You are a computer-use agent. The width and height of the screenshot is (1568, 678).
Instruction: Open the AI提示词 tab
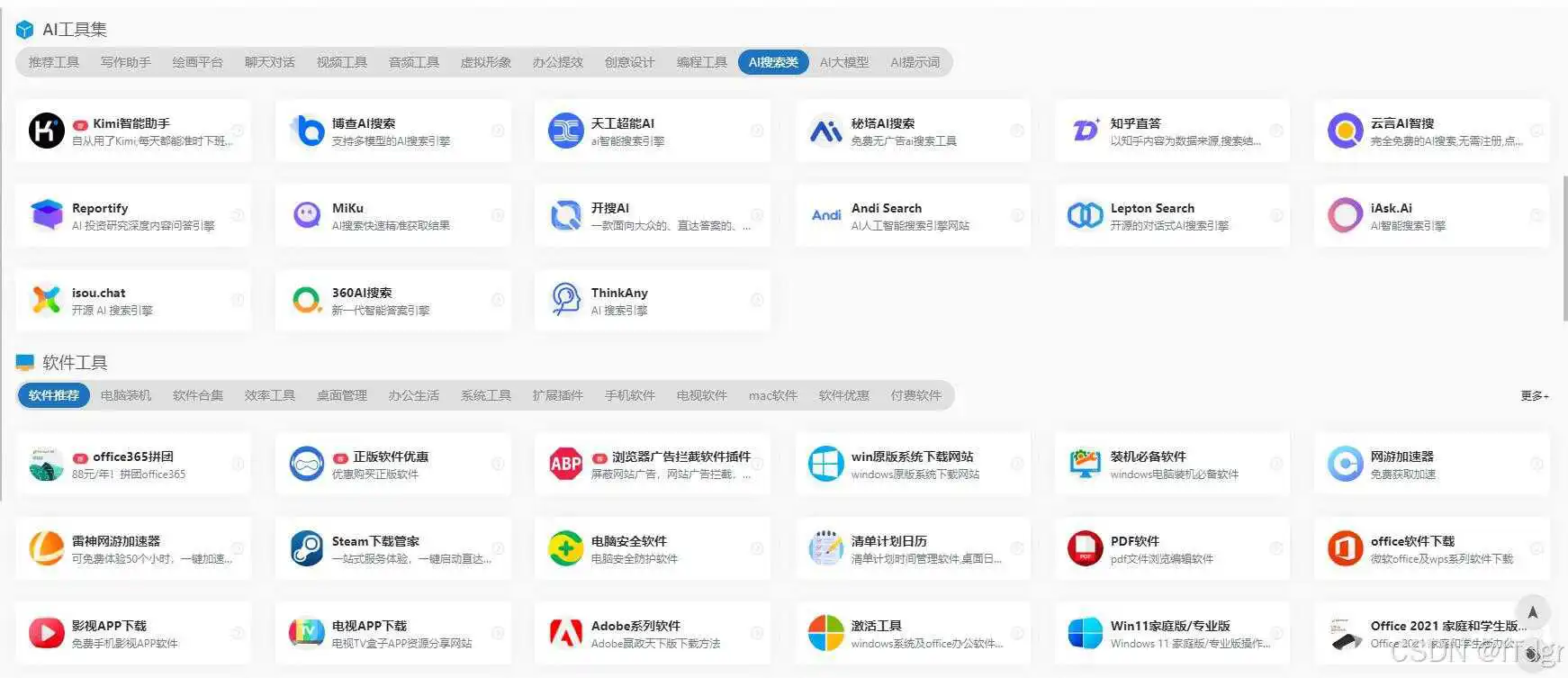(x=915, y=62)
